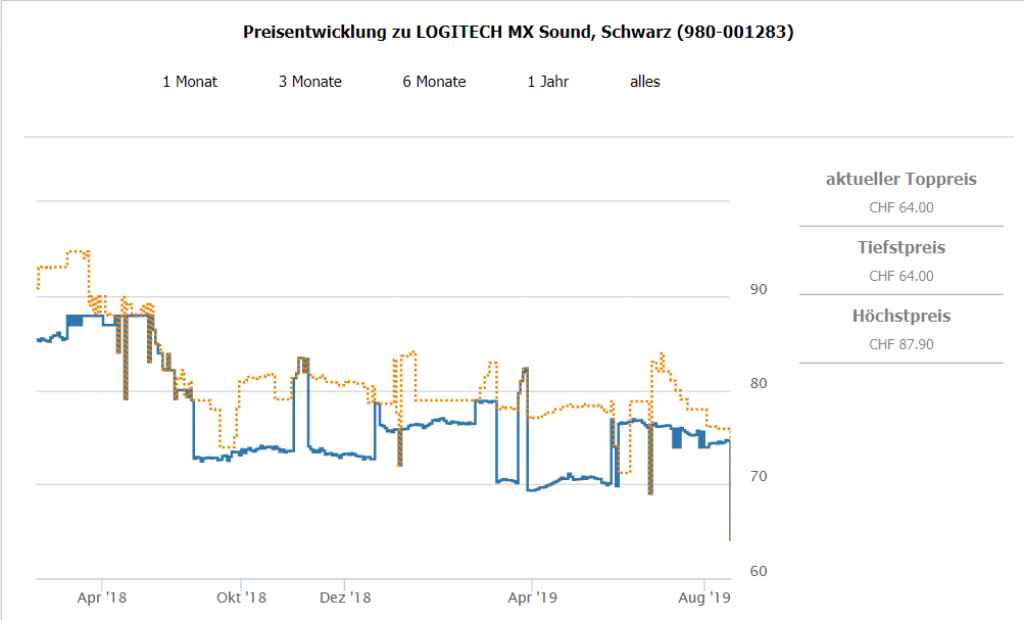Screen dimensions: 1024x620
Task: Click the "Aug '19" axis label
Action: (x=705, y=598)
